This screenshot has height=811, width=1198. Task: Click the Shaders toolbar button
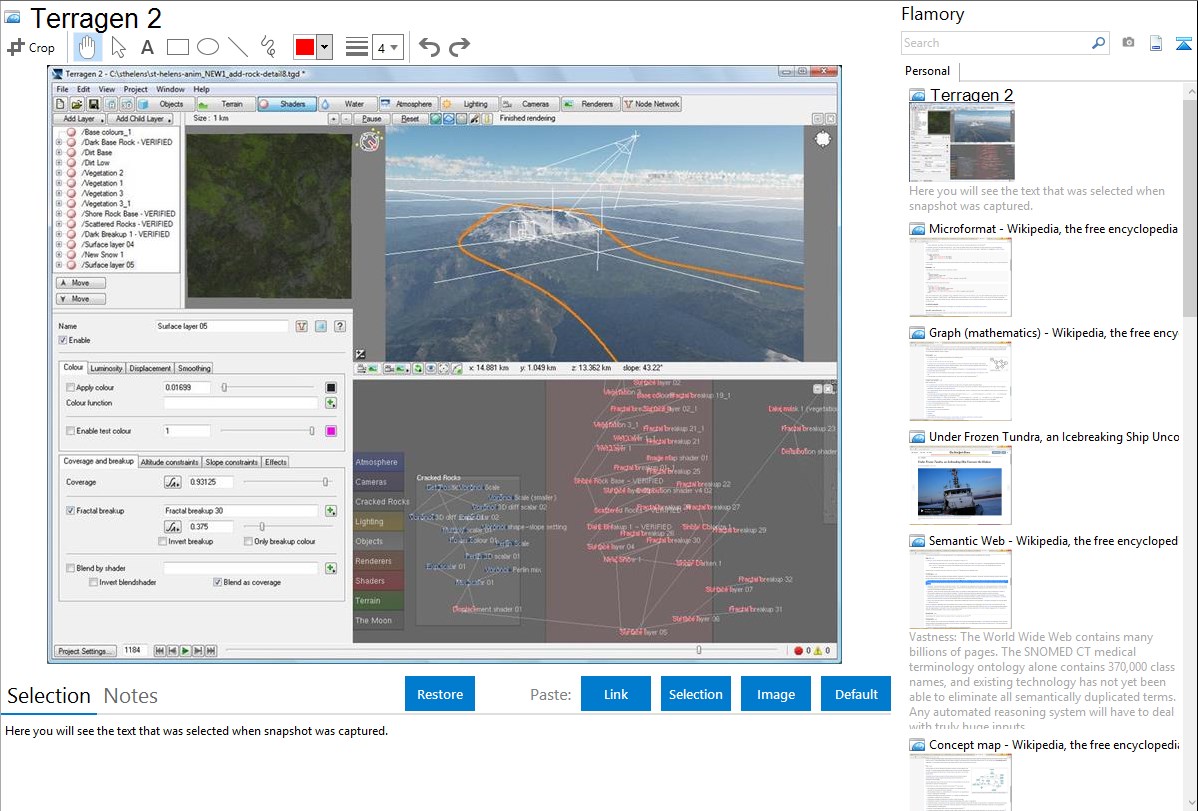tap(287, 104)
